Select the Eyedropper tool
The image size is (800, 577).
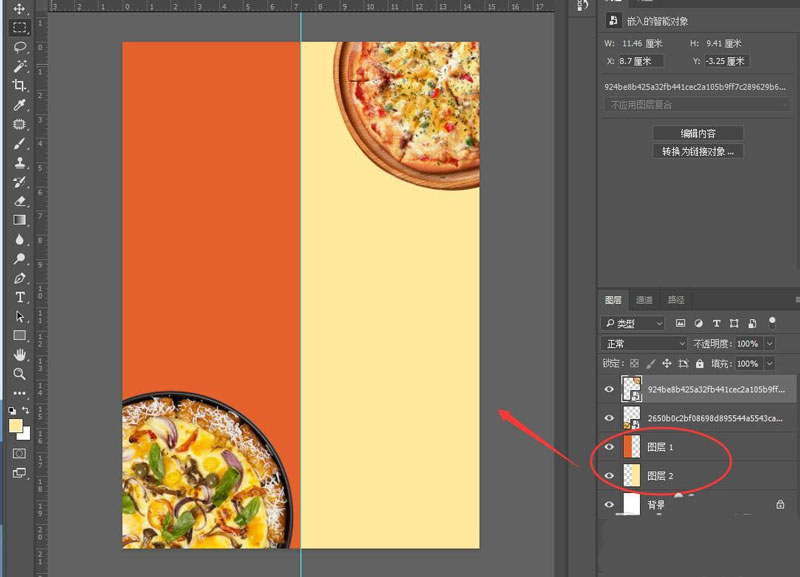(19, 105)
